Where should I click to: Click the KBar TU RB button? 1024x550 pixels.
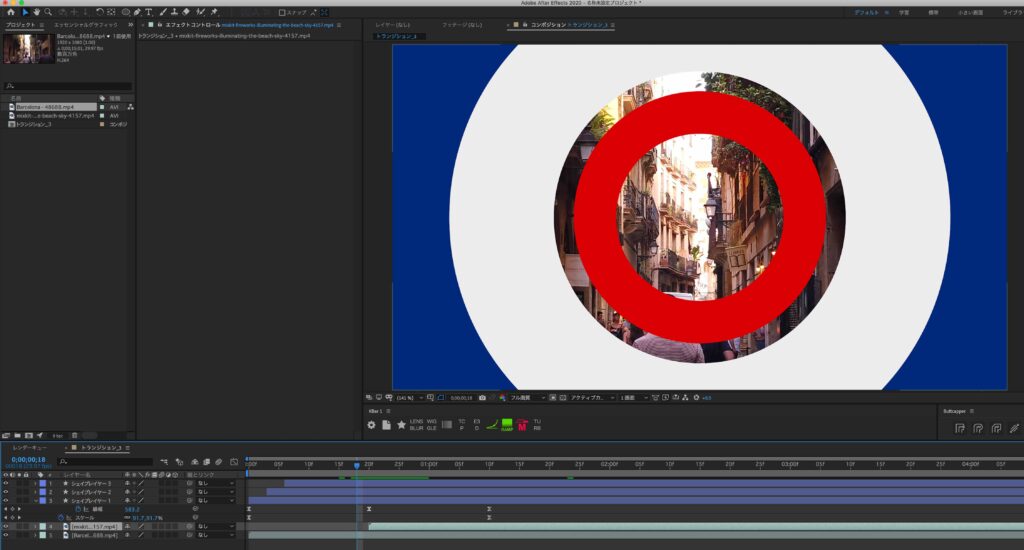[537, 425]
